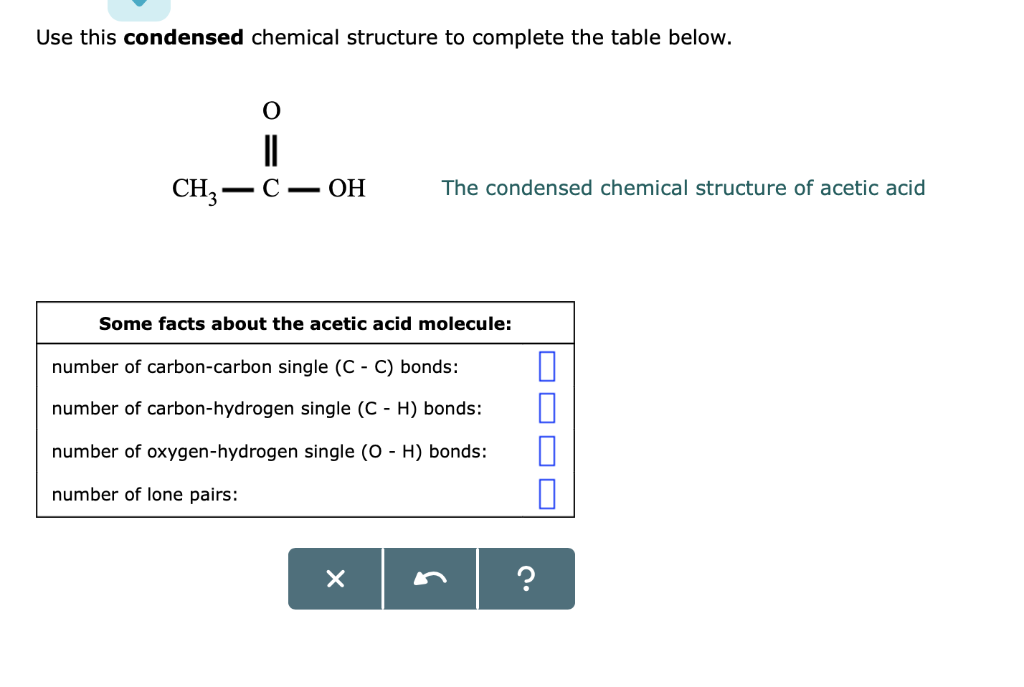Click the carbon-hydrogen bonds table row

coord(266,409)
